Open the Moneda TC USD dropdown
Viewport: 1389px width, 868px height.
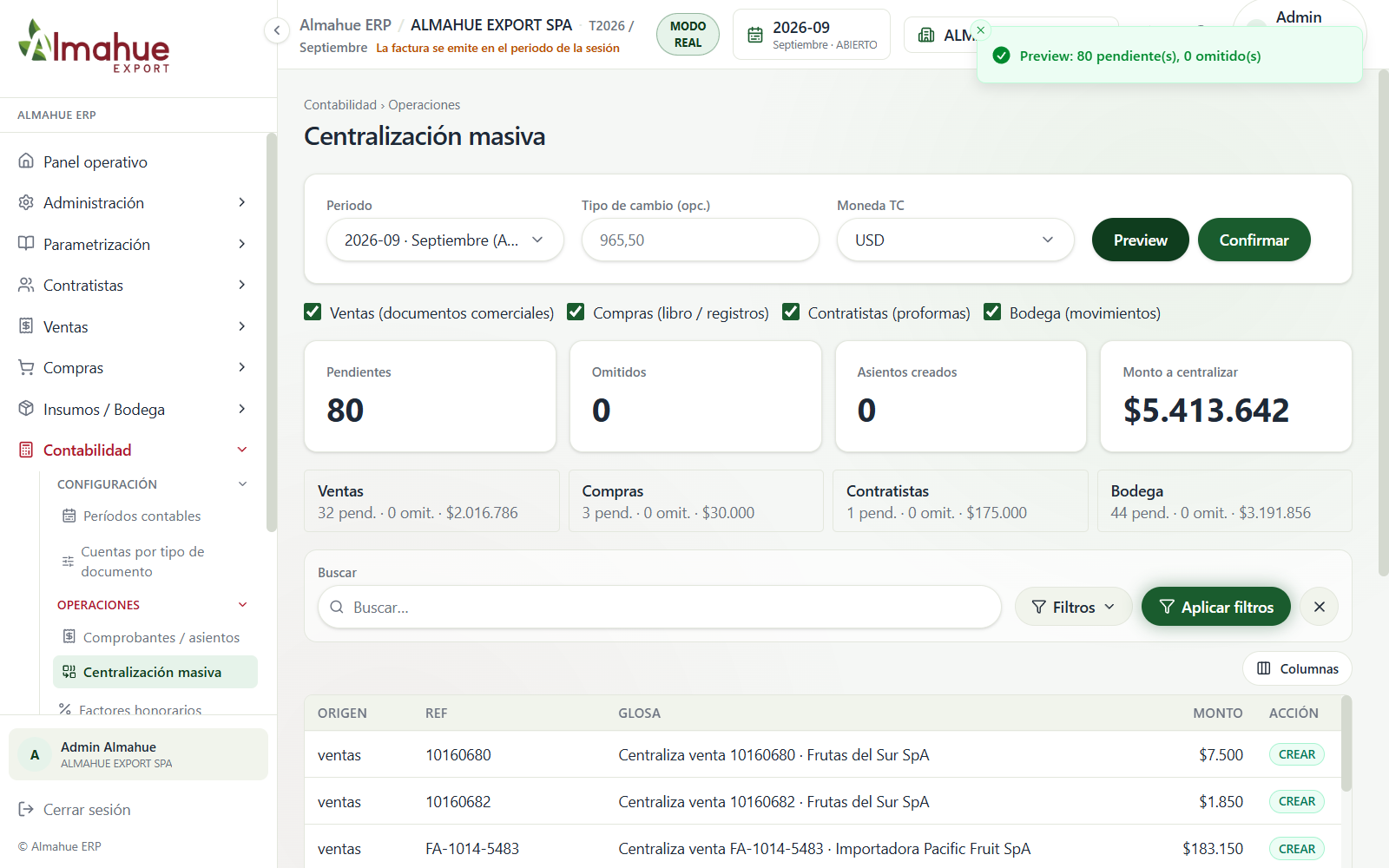(956, 240)
